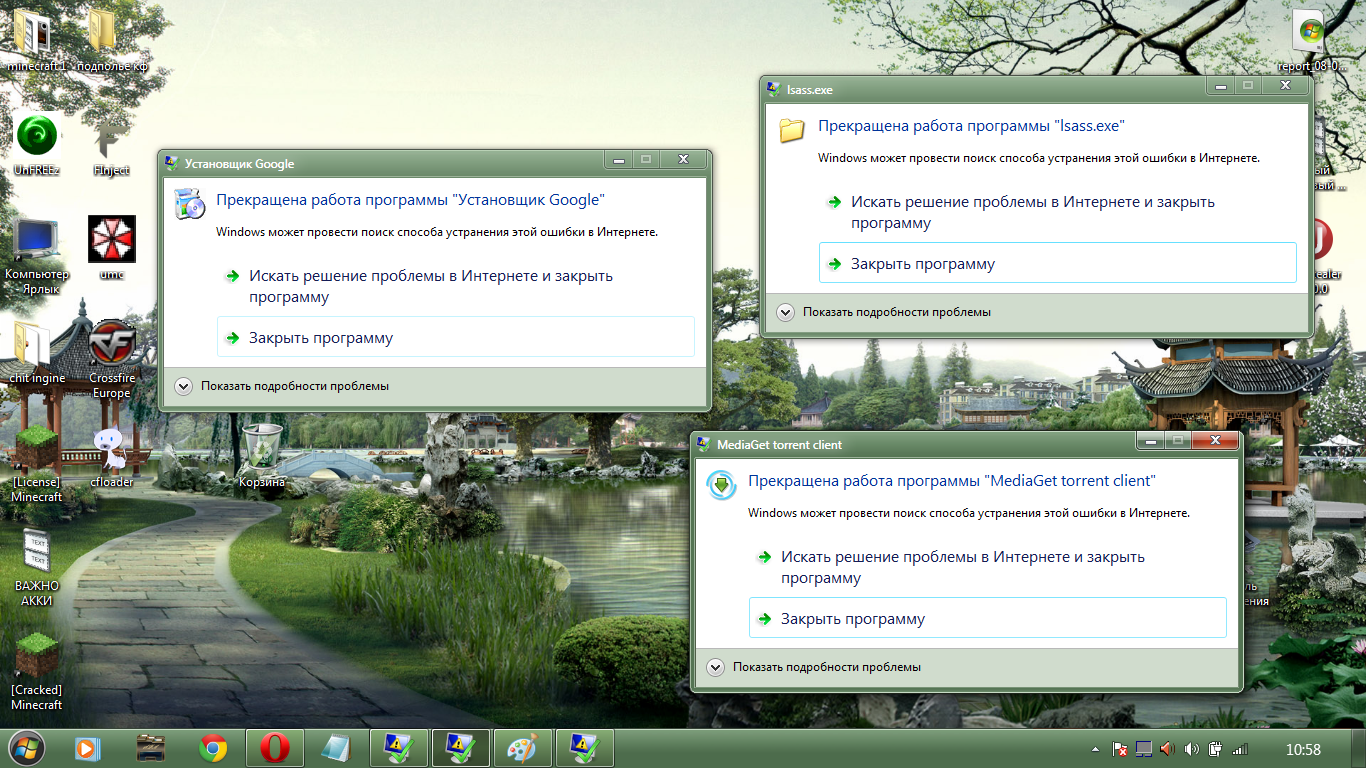The image size is (1369, 776).
Task: Click the power battery tray icon
Action: 1216,749
